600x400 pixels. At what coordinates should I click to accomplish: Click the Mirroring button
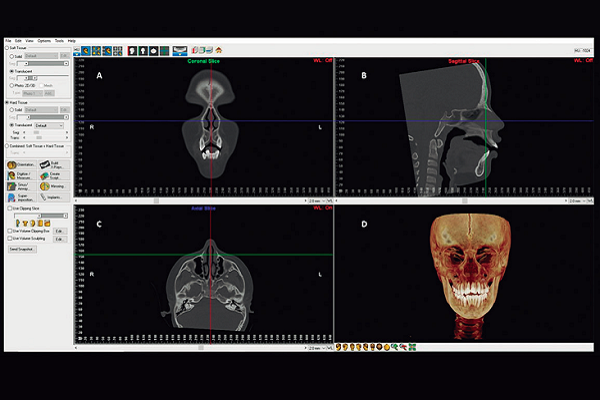pyautogui.click(x=54, y=186)
